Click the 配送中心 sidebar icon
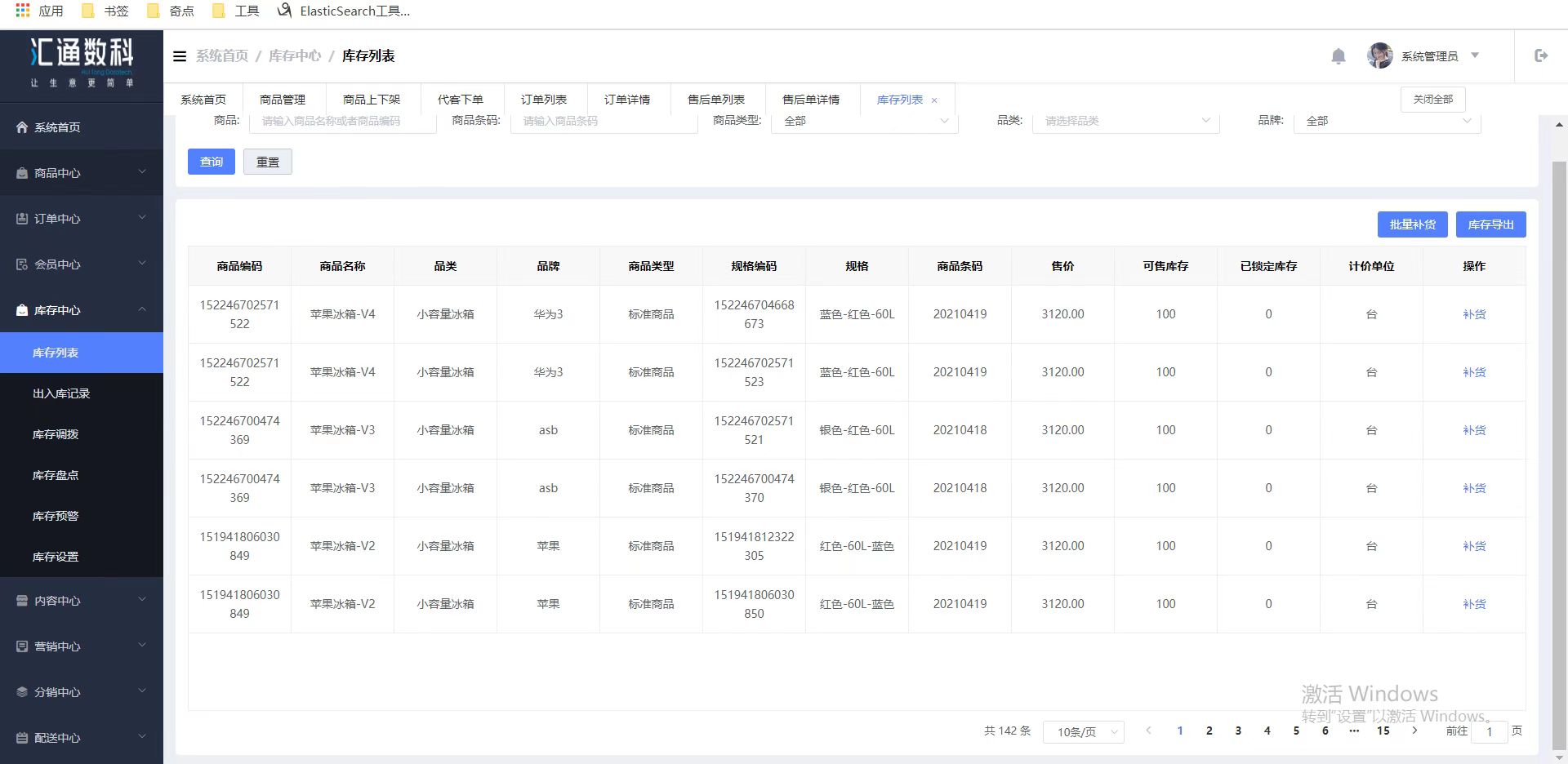Image resolution: width=1568 pixels, height=764 pixels. pyautogui.click(x=22, y=738)
